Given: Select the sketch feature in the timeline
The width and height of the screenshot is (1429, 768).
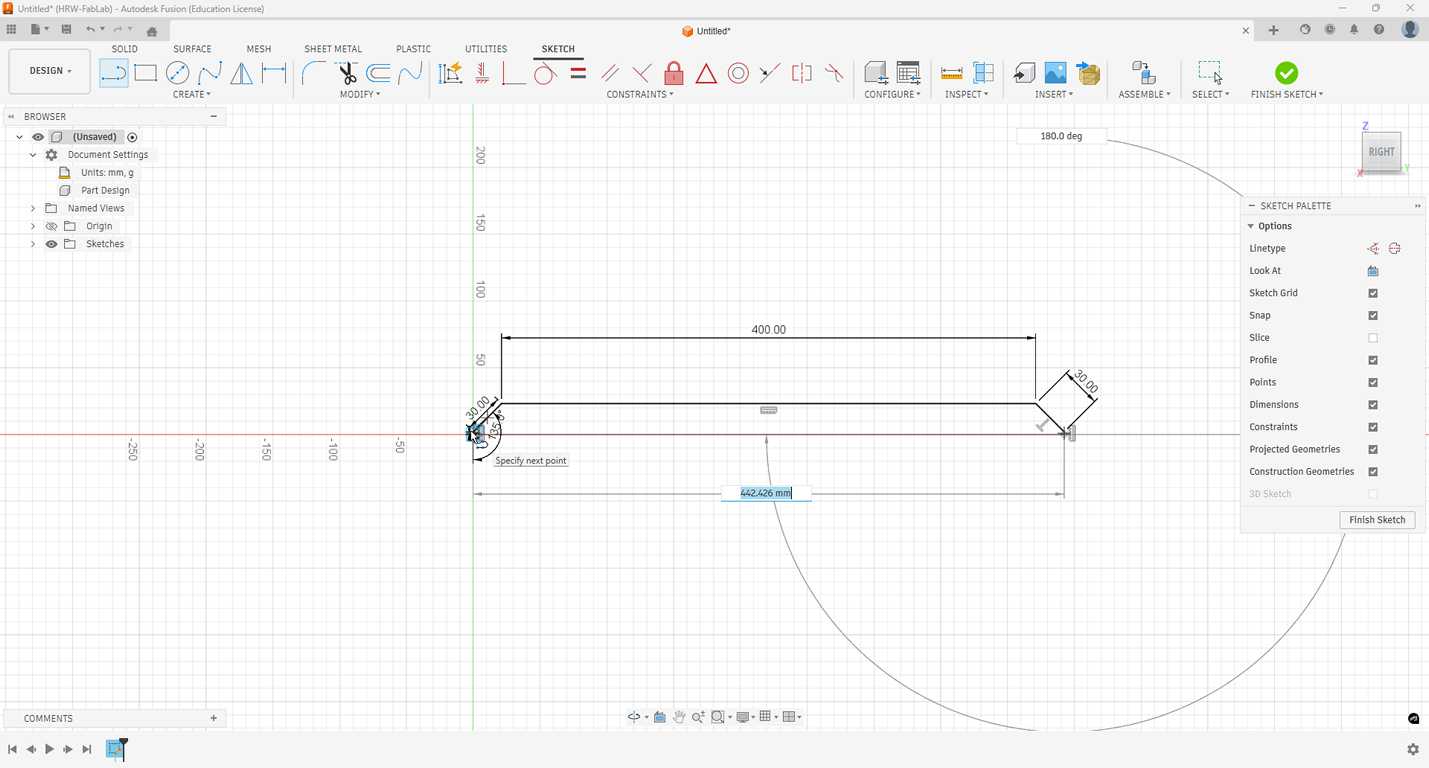Looking at the screenshot, I should 115,749.
